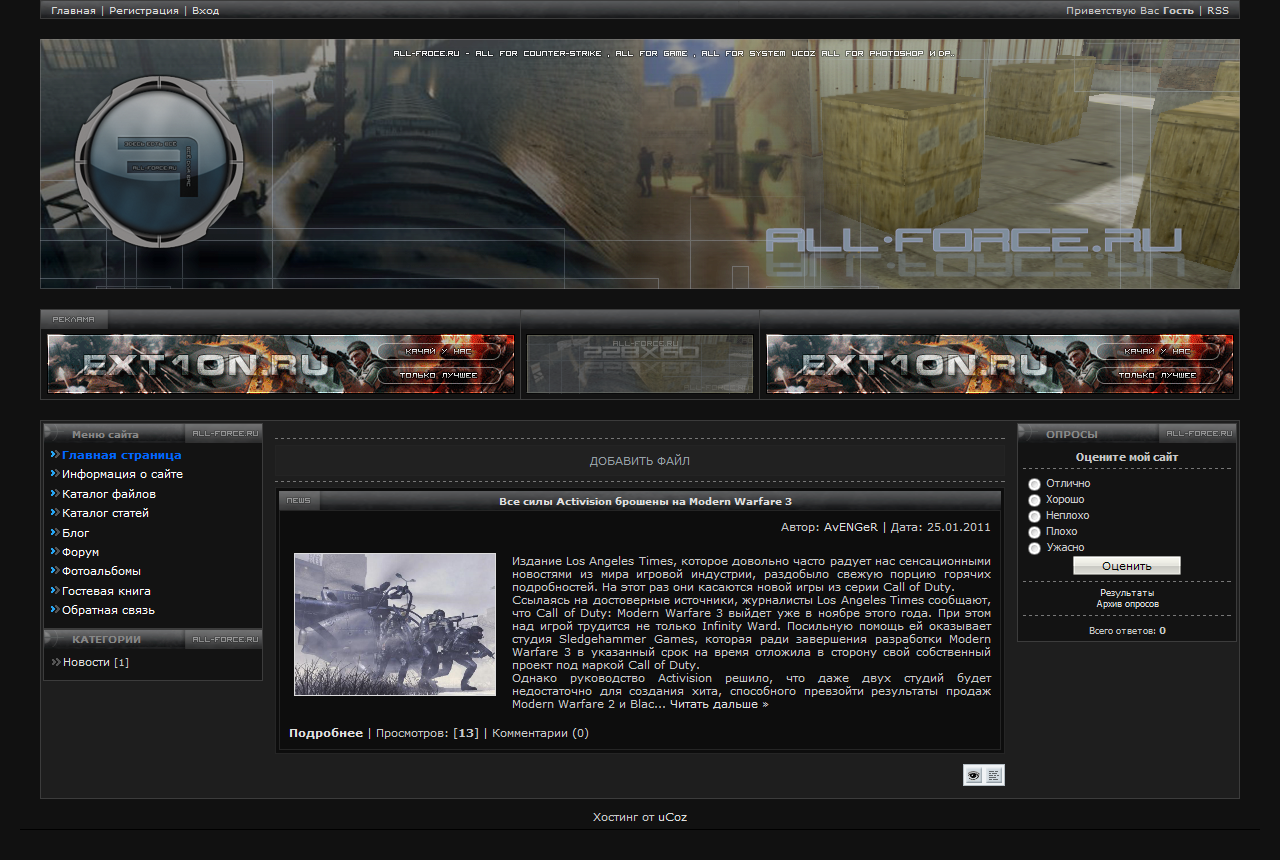Viewport: 1280px width, 860px height.
Task: Click ДОБАВИТЬ ФАЙЛ bar
Action: tap(640, 461)
